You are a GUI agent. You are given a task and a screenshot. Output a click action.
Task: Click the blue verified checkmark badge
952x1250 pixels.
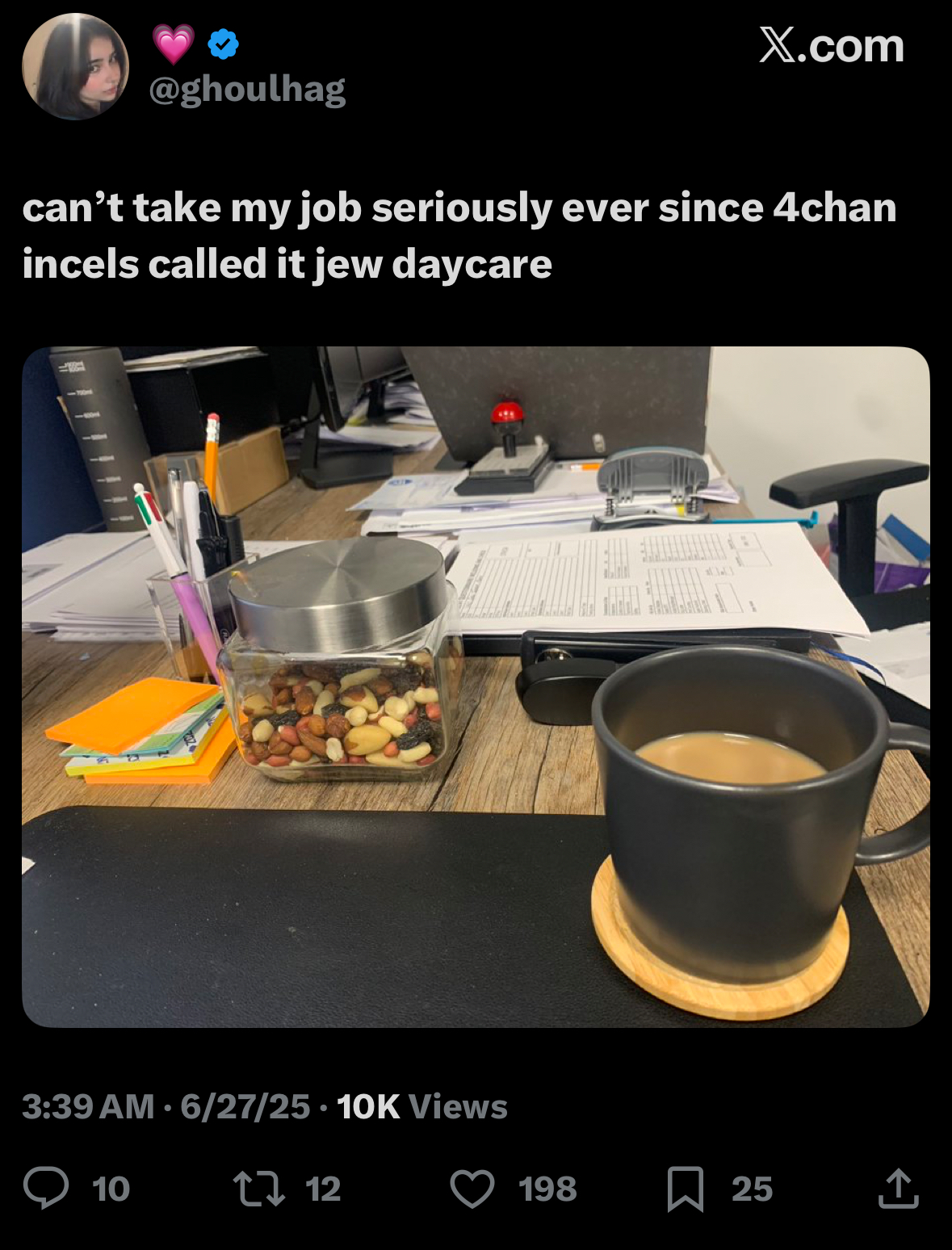(224, 44)
